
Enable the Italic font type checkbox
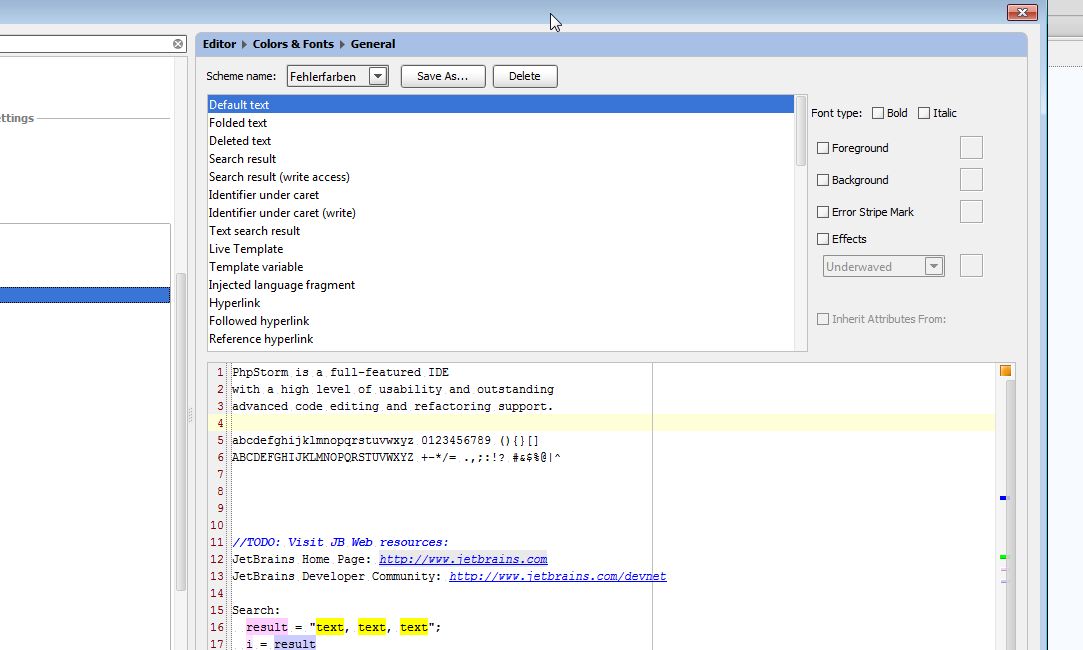point(924,113)
